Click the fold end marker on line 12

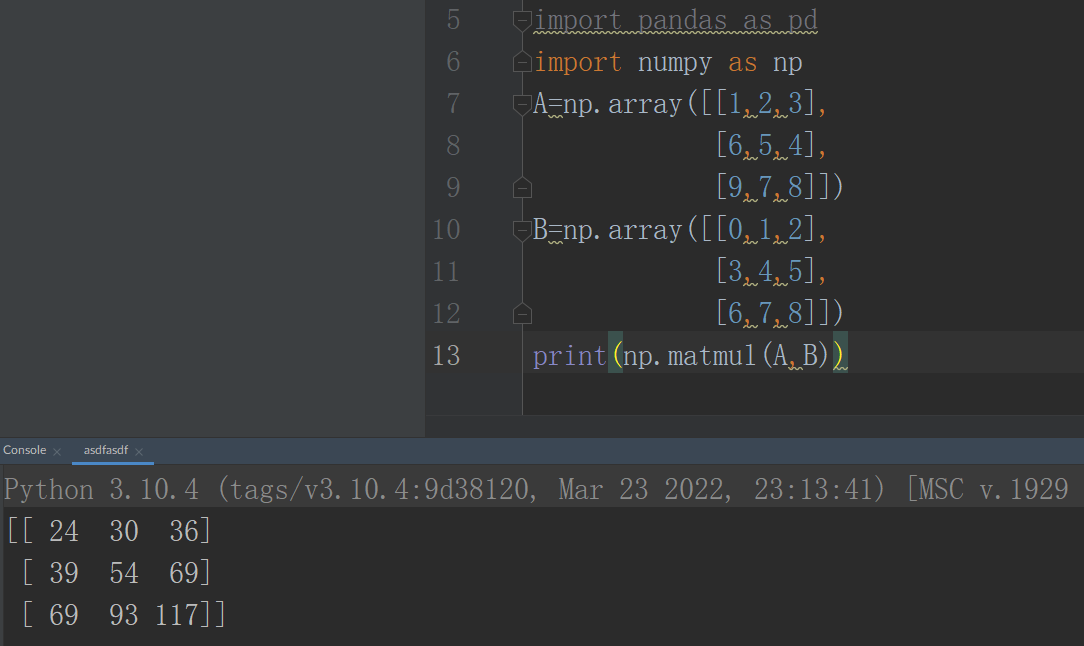521,312
